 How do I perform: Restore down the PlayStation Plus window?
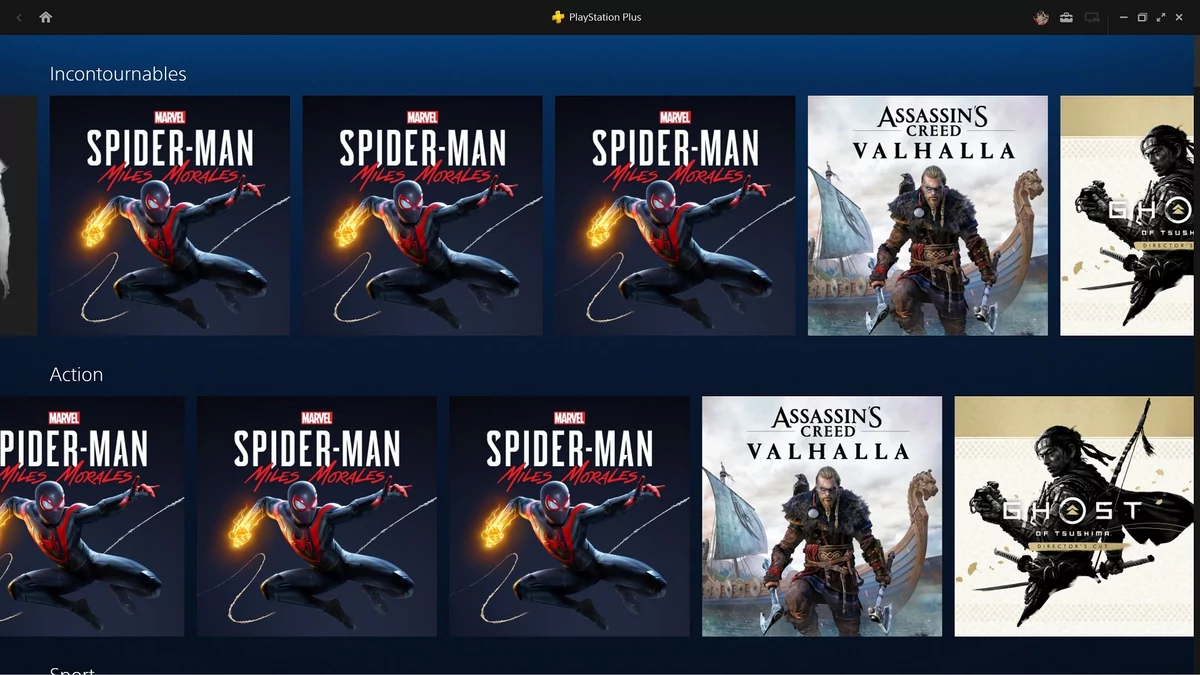coord(1142,17)
